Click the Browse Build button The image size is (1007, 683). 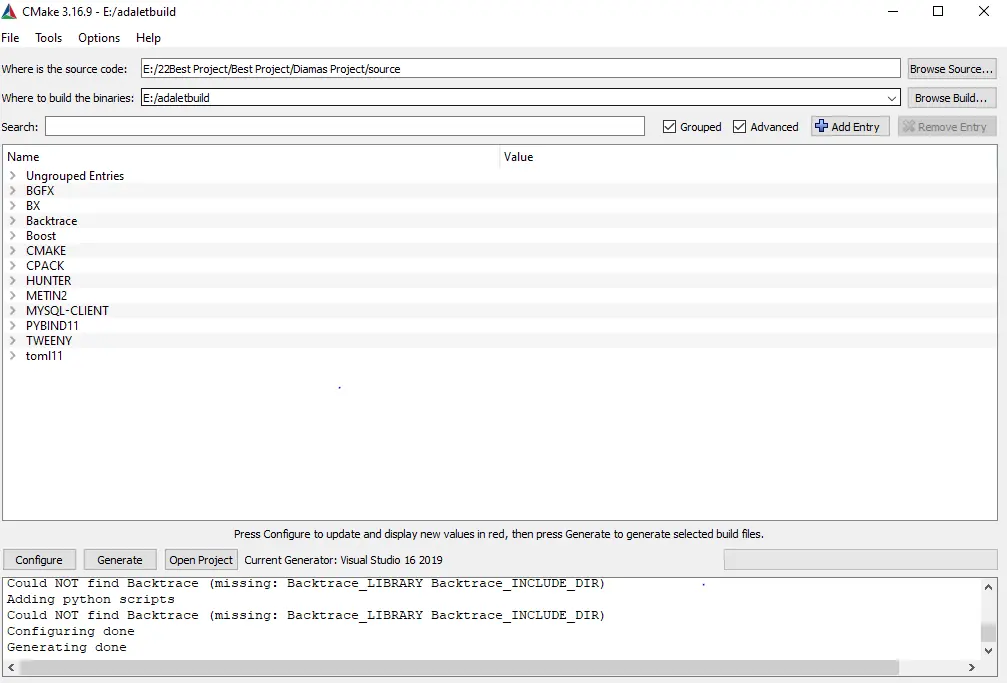click(x=952, y=98)
